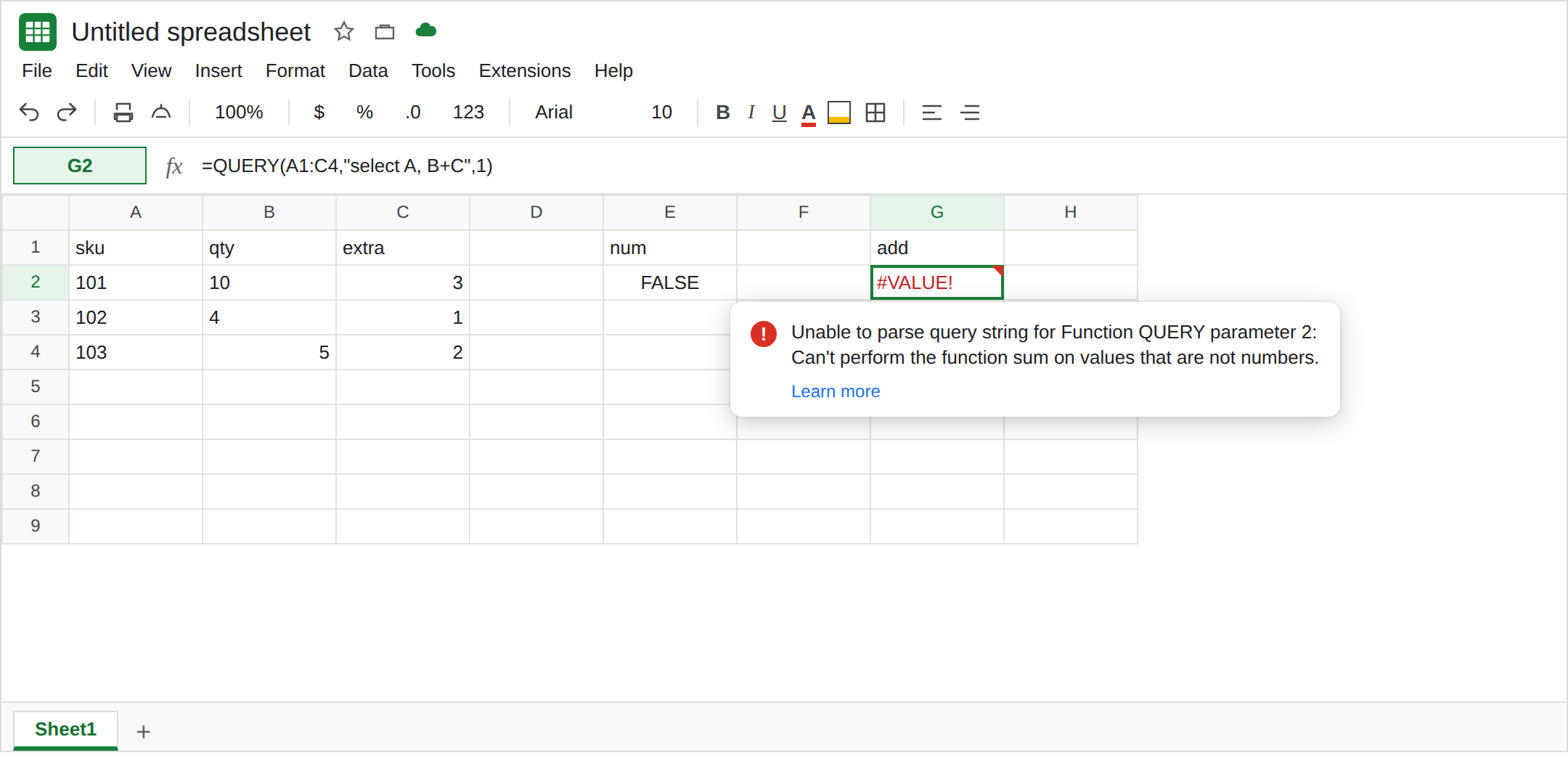This screenshot has width=1568, height=758.
Task: Print the spreadsheet
Action: click(123, 112)
